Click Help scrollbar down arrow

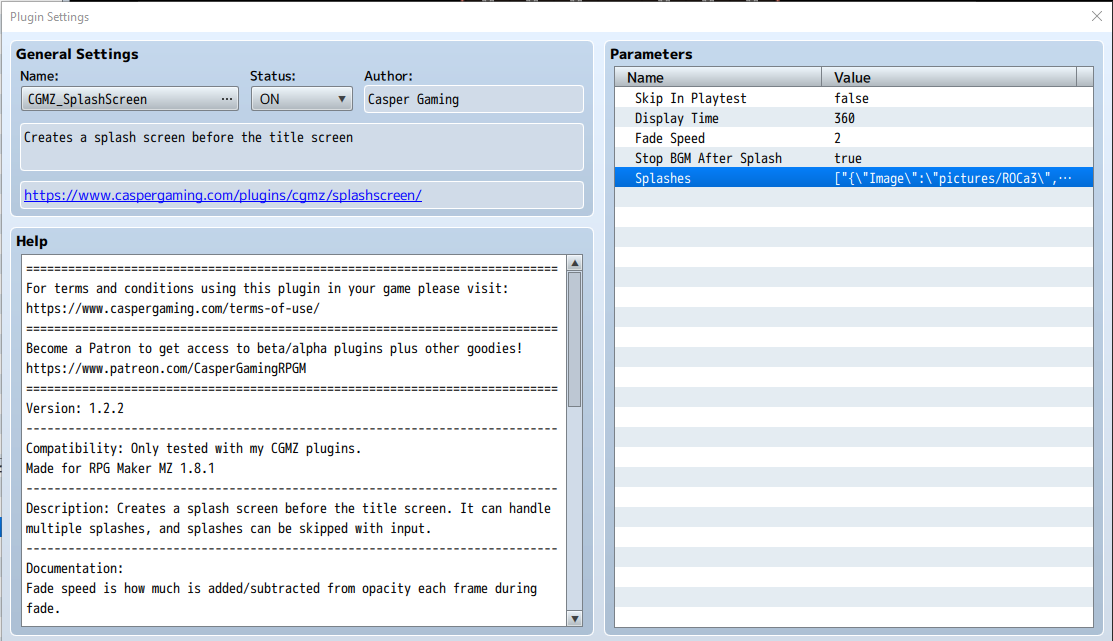575,618
